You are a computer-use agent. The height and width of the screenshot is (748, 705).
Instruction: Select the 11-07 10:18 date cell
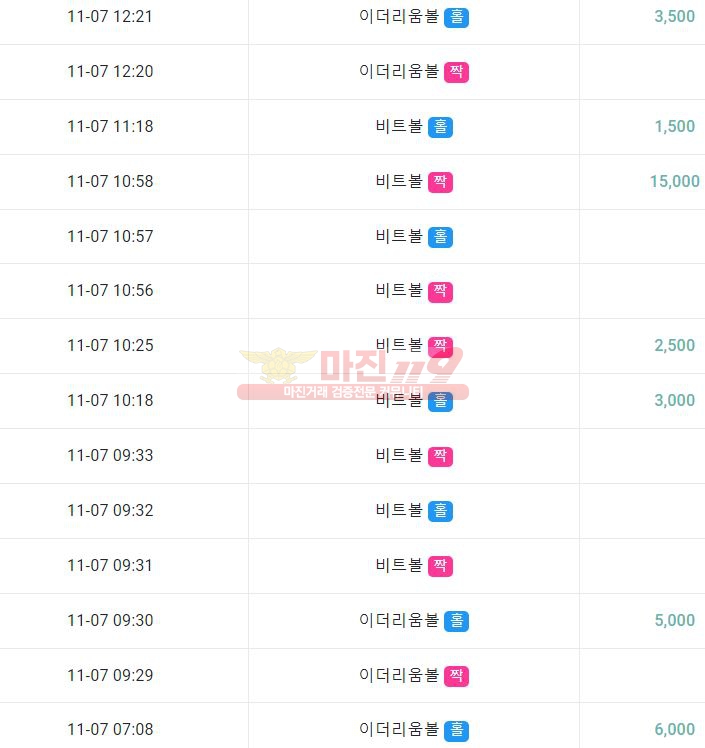point(110,400)
